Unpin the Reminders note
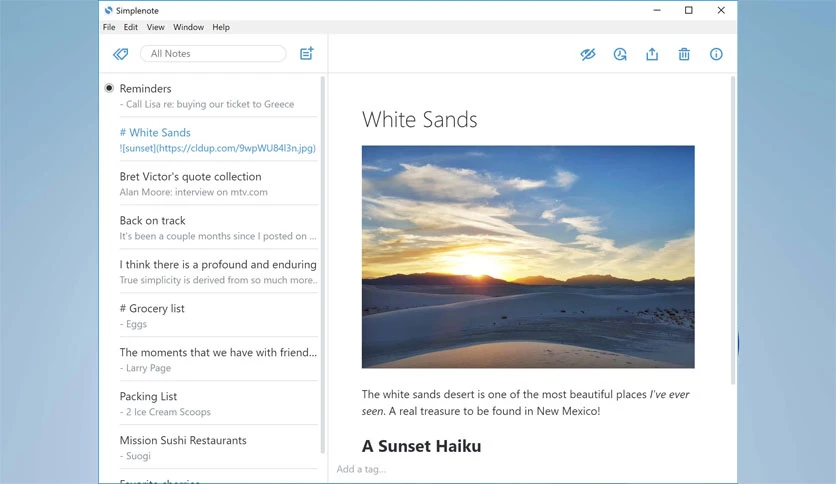 click(x=109, y=88)
